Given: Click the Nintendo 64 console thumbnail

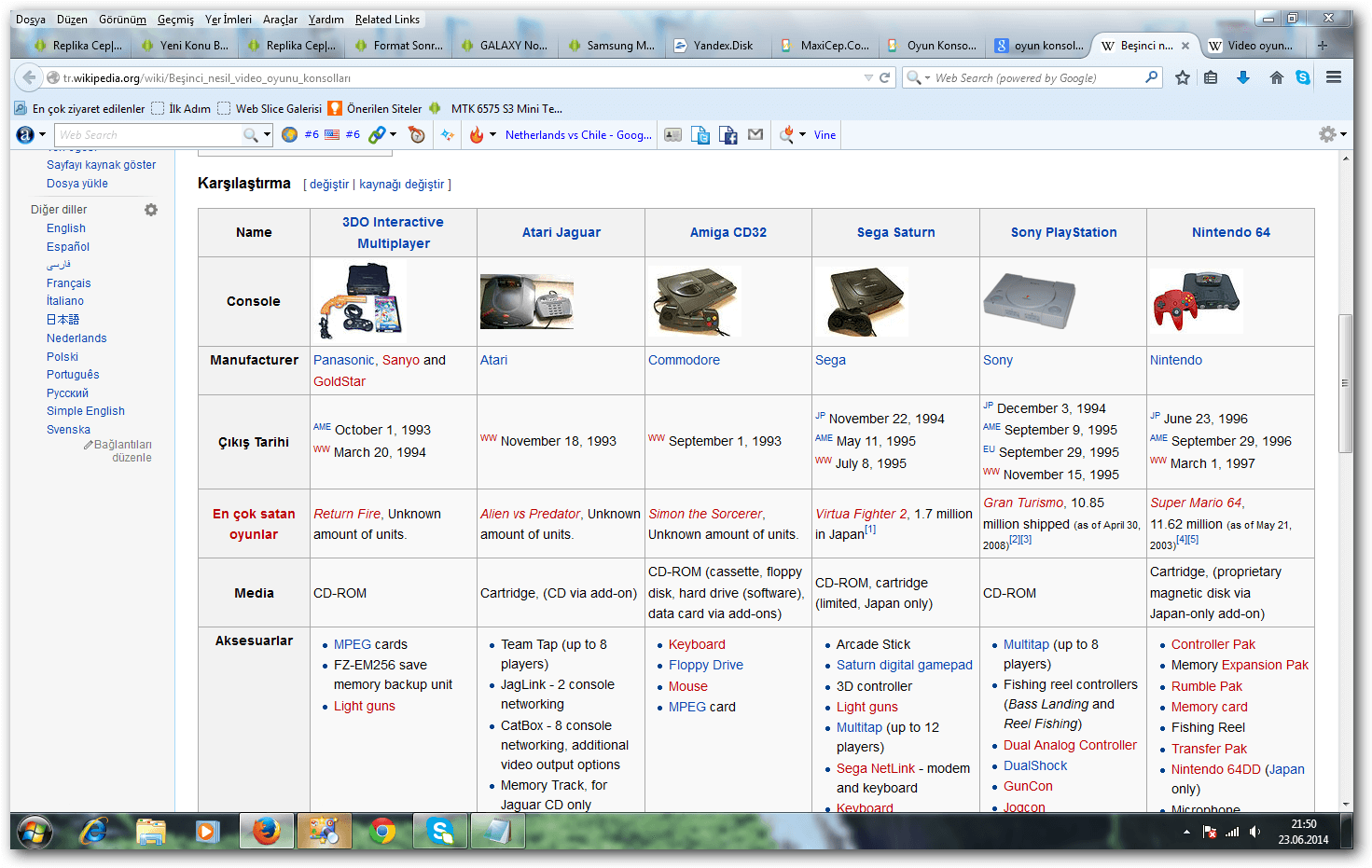Looking at the screenshot, I should pos(1197,301).
